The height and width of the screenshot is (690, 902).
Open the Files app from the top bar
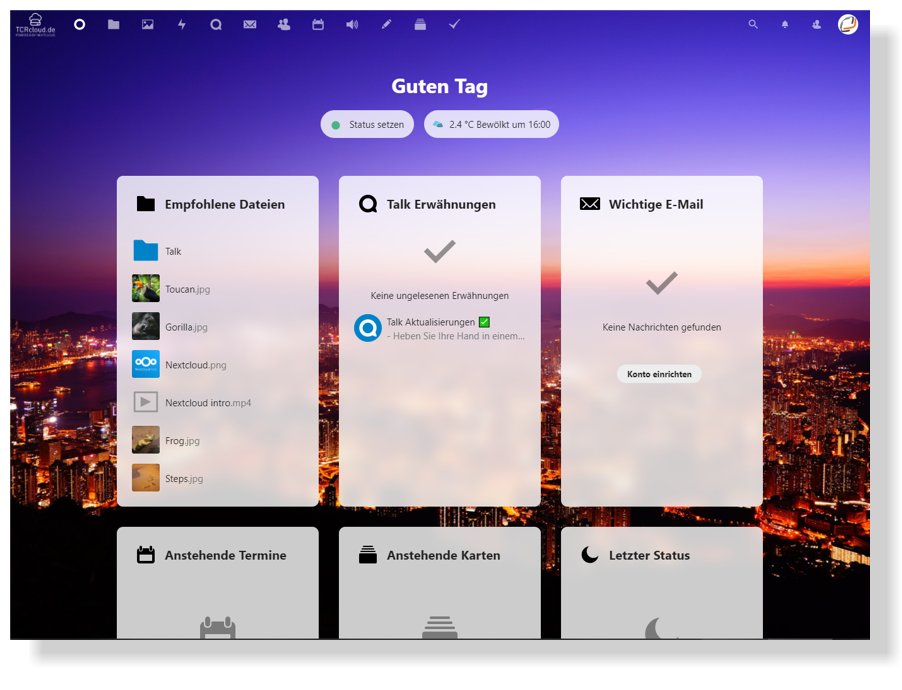(113, 24)
